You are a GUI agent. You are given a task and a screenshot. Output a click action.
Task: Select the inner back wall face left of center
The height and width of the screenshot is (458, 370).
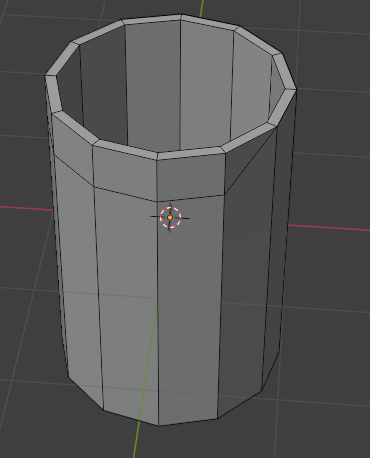[x=153, y=85]
